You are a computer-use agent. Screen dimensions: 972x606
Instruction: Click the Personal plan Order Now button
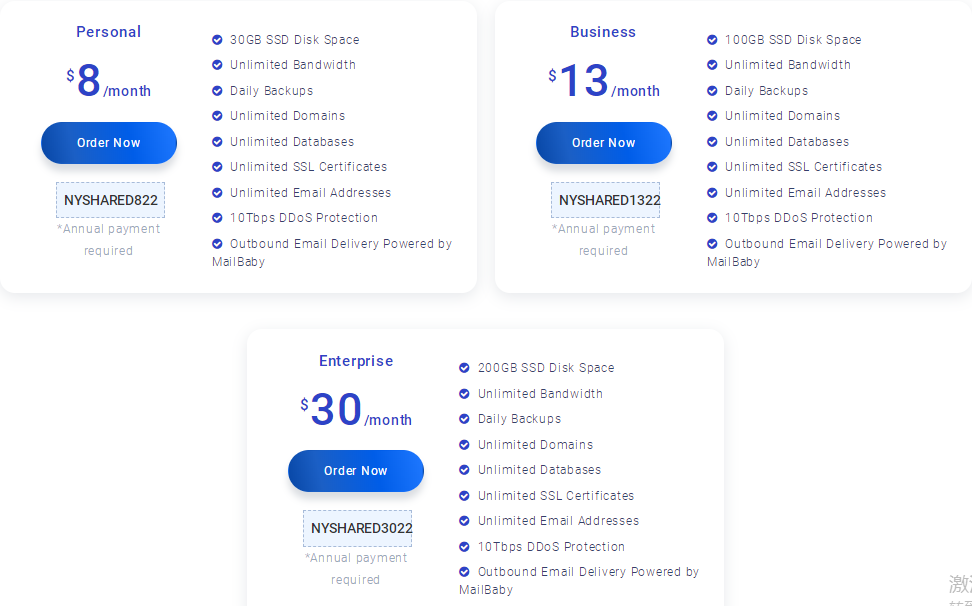click(x=109, y=143)
